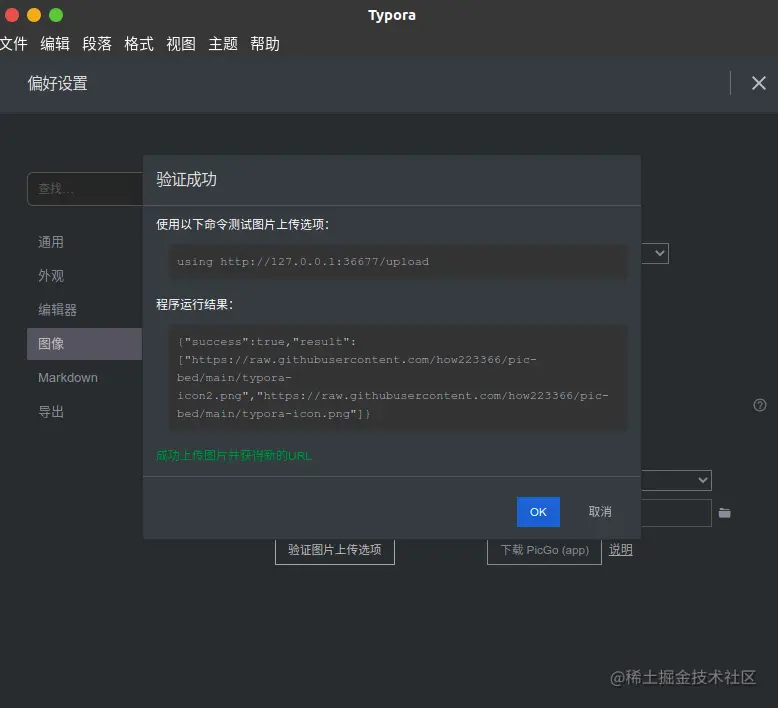Click the OK button in the dialog
The image size is (778, 708).
point(538,512)
